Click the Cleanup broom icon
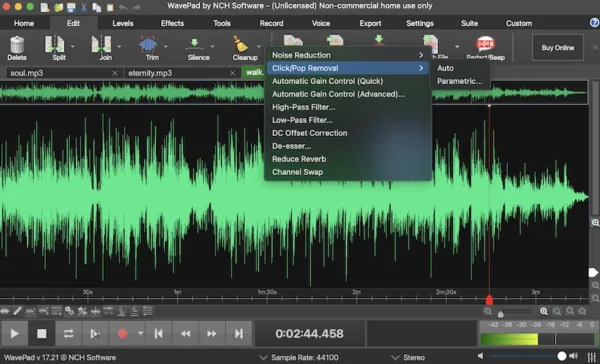 (x=241, y=44)
